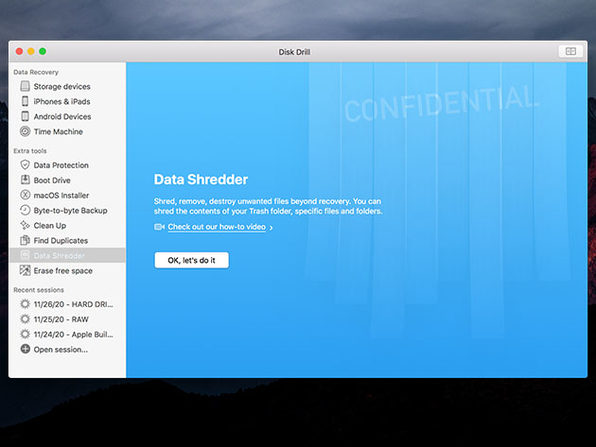Select the Storage devices icon
Screen dimensions: 596x447
25,86
